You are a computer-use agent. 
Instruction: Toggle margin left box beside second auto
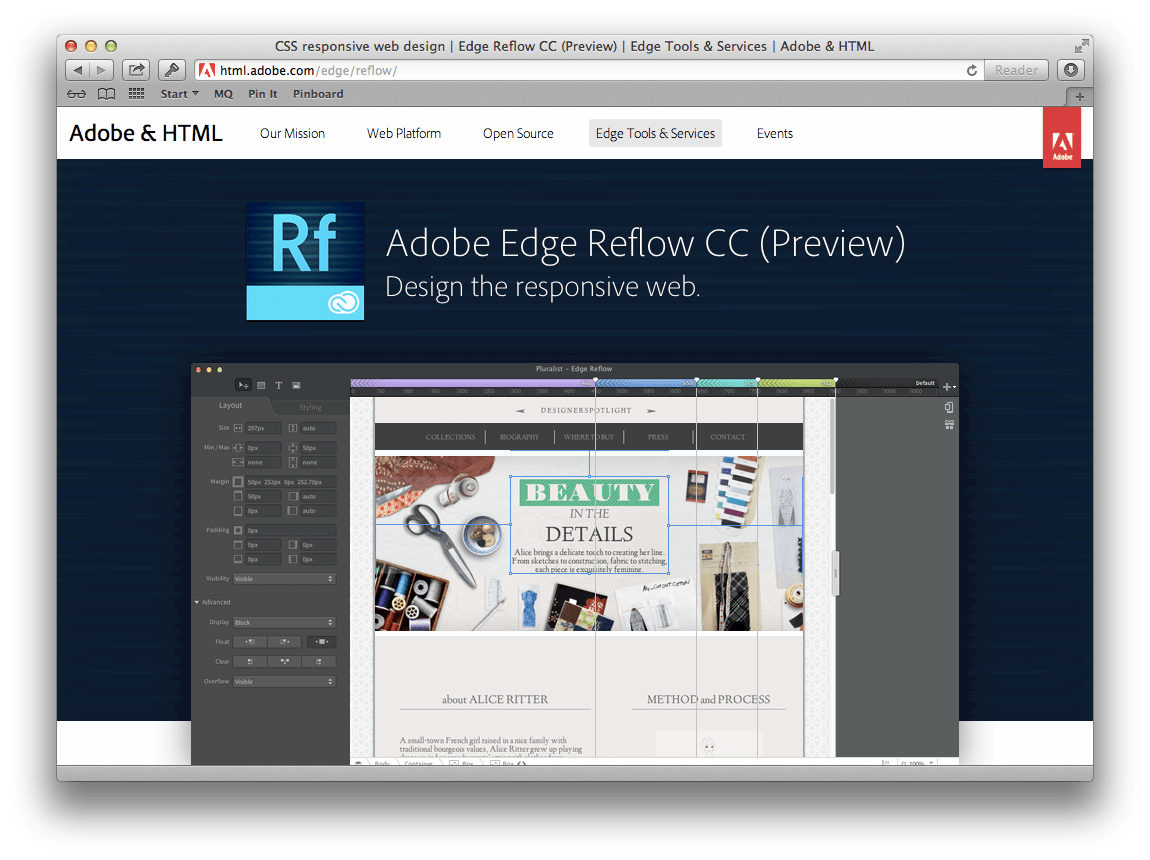click(293, 510)
